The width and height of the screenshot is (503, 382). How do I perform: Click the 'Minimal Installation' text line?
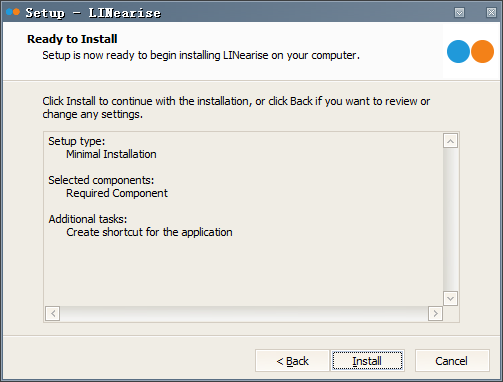(111, 154)
